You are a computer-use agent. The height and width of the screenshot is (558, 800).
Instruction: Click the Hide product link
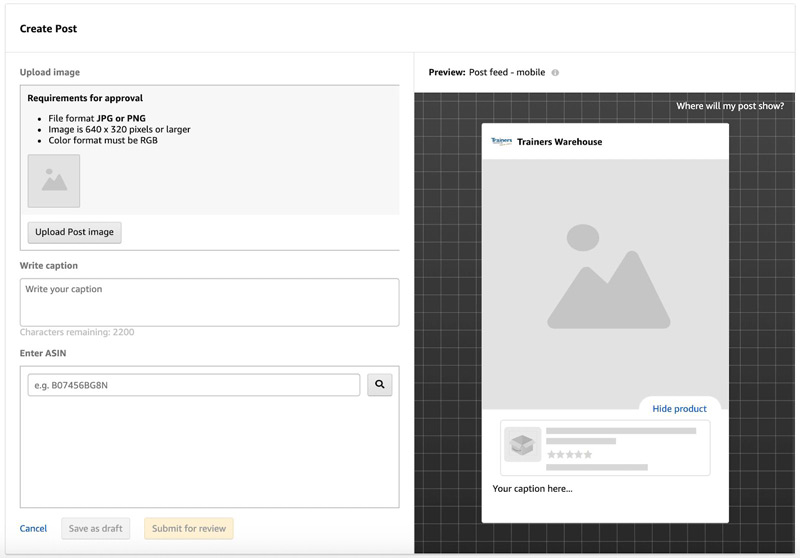(x=679, y=409)
